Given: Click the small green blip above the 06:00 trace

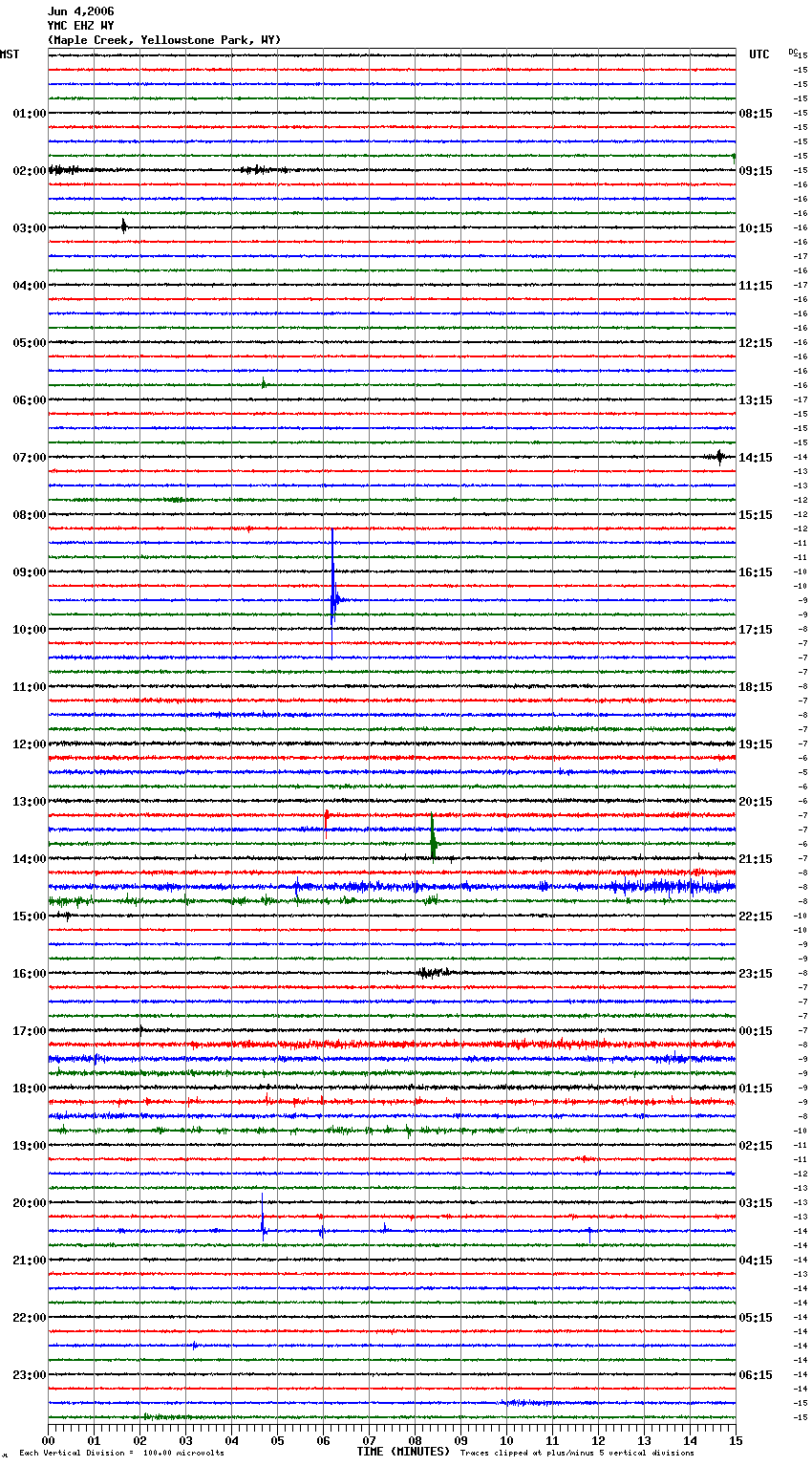Looking at the screenshot, I should tap(264, 384).
